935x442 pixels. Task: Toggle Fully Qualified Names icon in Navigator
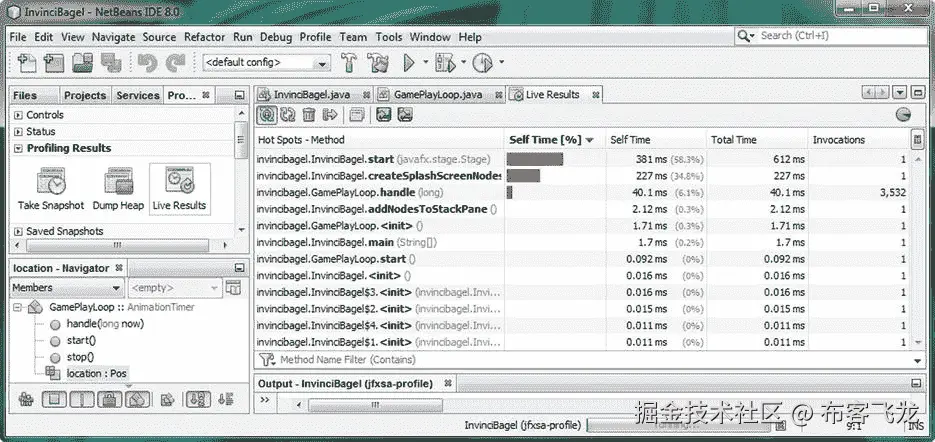pos(168,399)
